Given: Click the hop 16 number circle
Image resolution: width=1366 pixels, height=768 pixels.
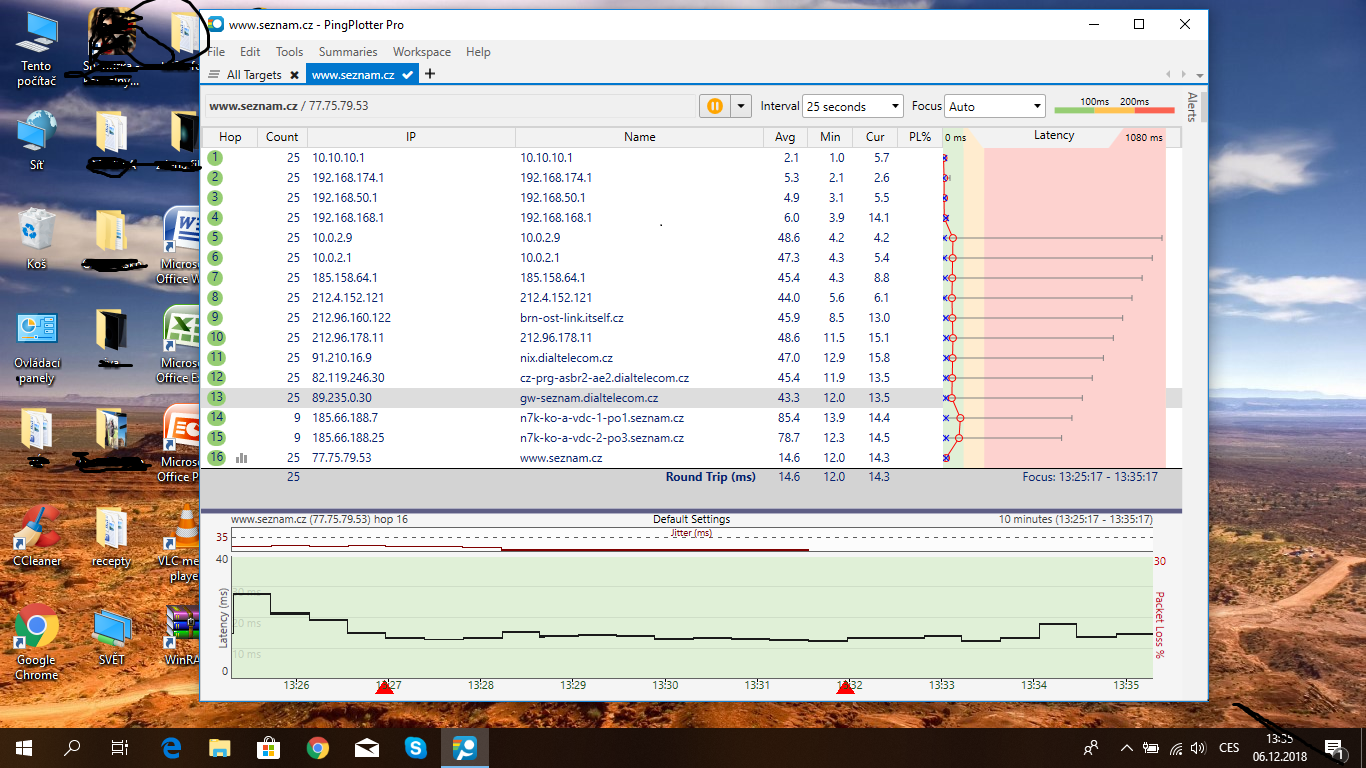Looking at the screenshot, I should point(216,457).
